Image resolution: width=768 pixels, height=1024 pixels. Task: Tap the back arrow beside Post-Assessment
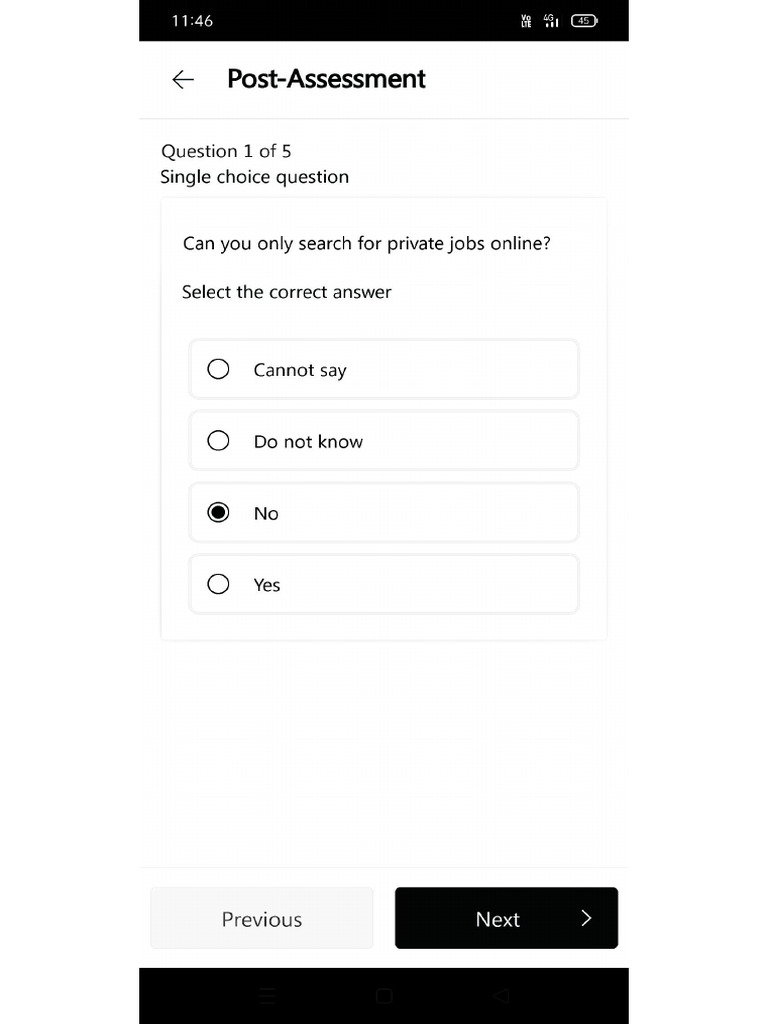[183, 80]
